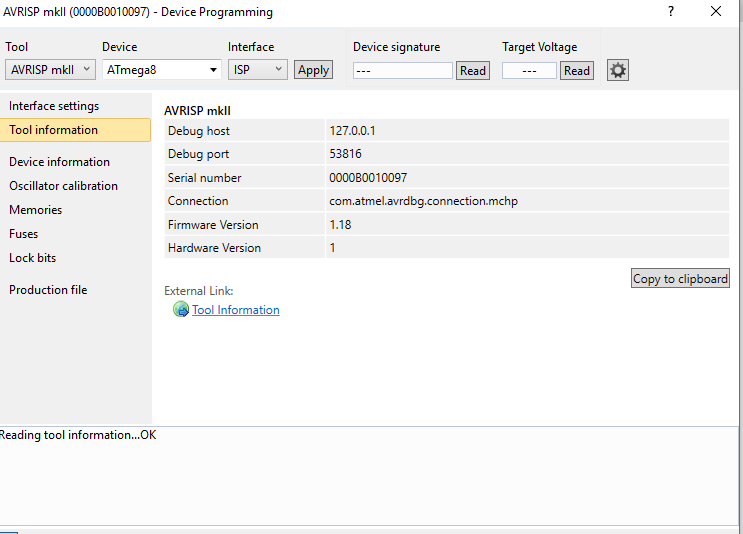The height and width of the screenshot is (534, 743).
Task: Click the Device signature field
Action: (402, 71)
